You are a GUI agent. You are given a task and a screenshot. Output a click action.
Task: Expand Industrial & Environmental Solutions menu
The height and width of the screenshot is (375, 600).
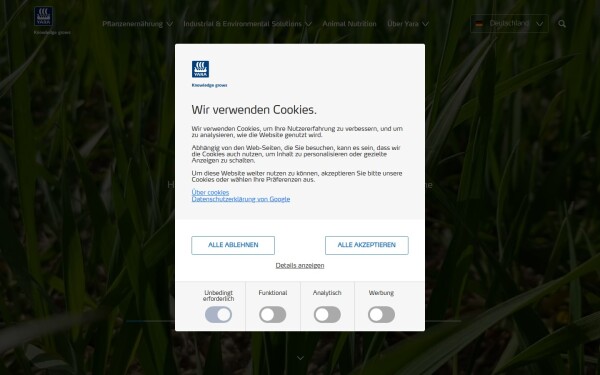[x=248, y=24]
